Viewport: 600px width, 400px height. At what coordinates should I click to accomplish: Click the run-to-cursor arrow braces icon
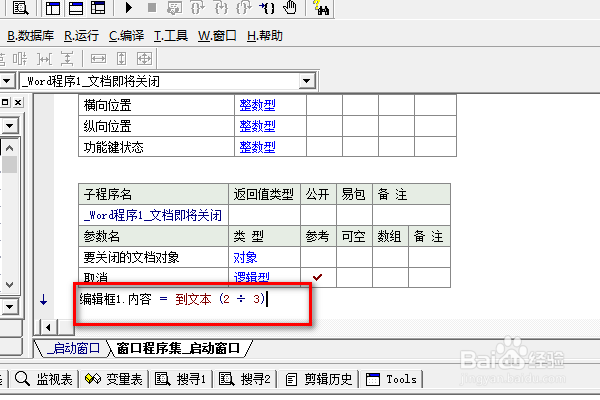pos(267,7)
